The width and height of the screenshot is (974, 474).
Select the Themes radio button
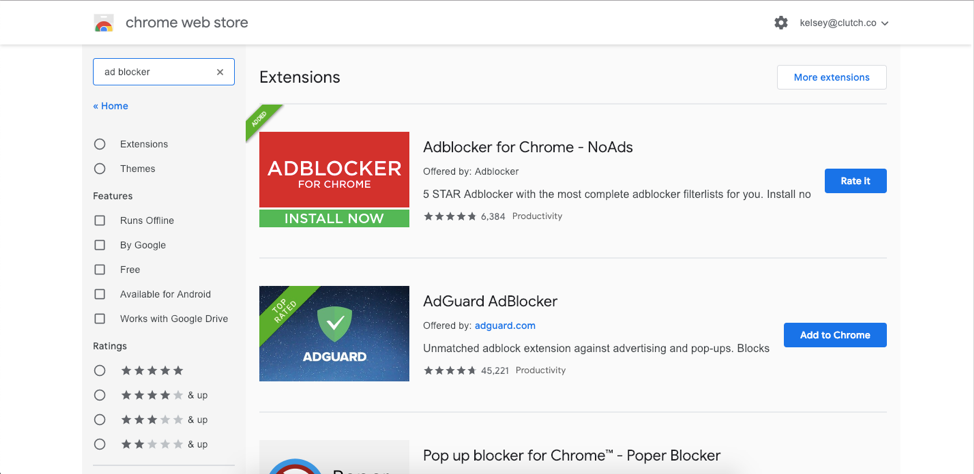click(99, 169)
